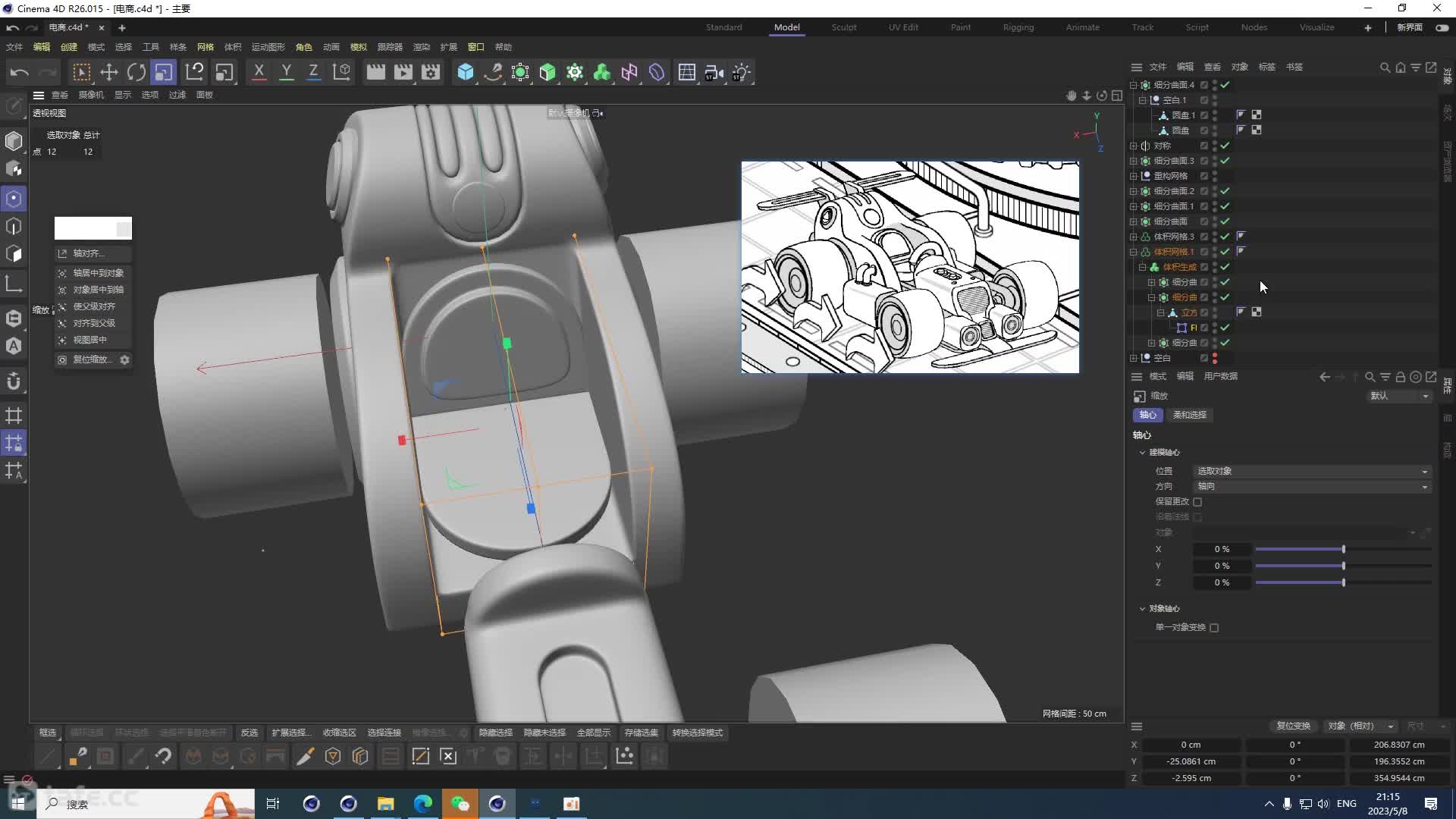1456x819 pixels.
Task: Click 全部显示 button
Action: pos(593,733)
